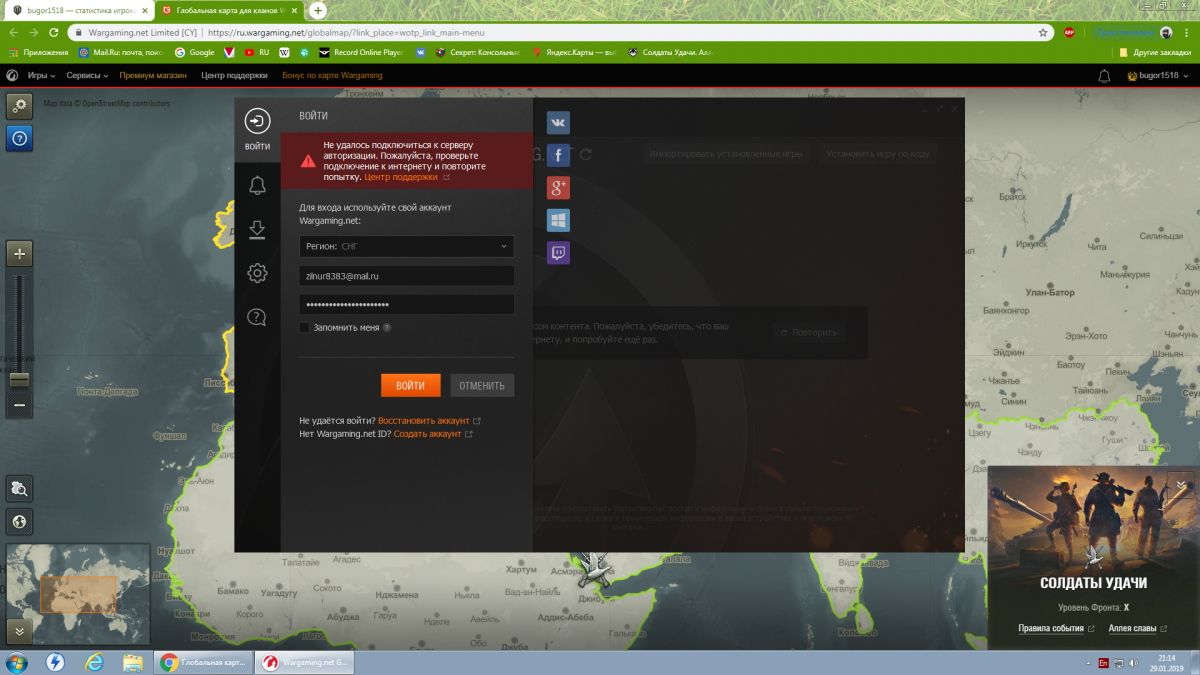Open map settings gears icon

pyautogui.click(x=20, y=105)
